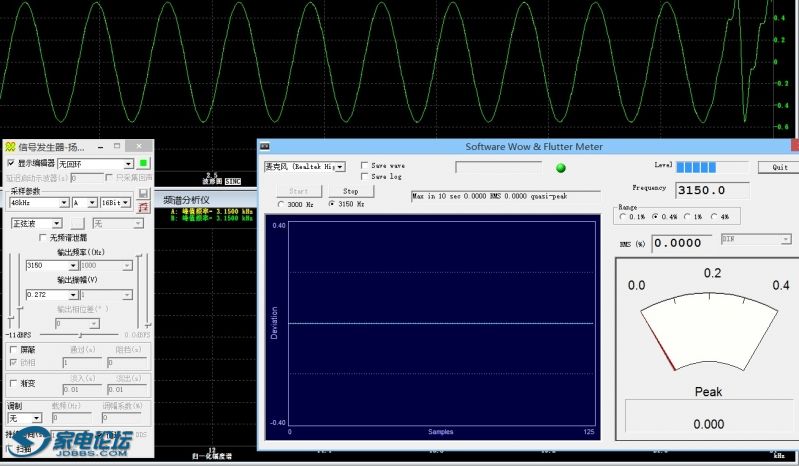Click green run button in signal generator
The width and height of the screenshot is (799, 466).
[x=144, y=163]
